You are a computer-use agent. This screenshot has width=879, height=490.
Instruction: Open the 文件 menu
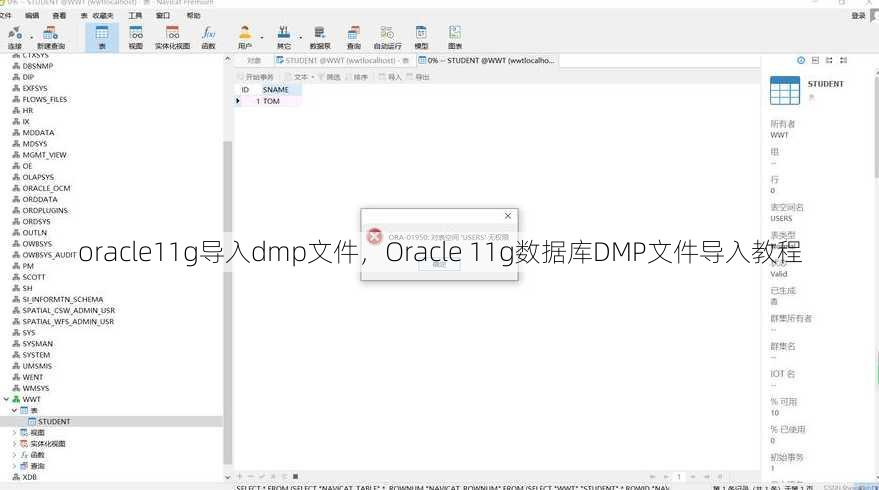5,15
